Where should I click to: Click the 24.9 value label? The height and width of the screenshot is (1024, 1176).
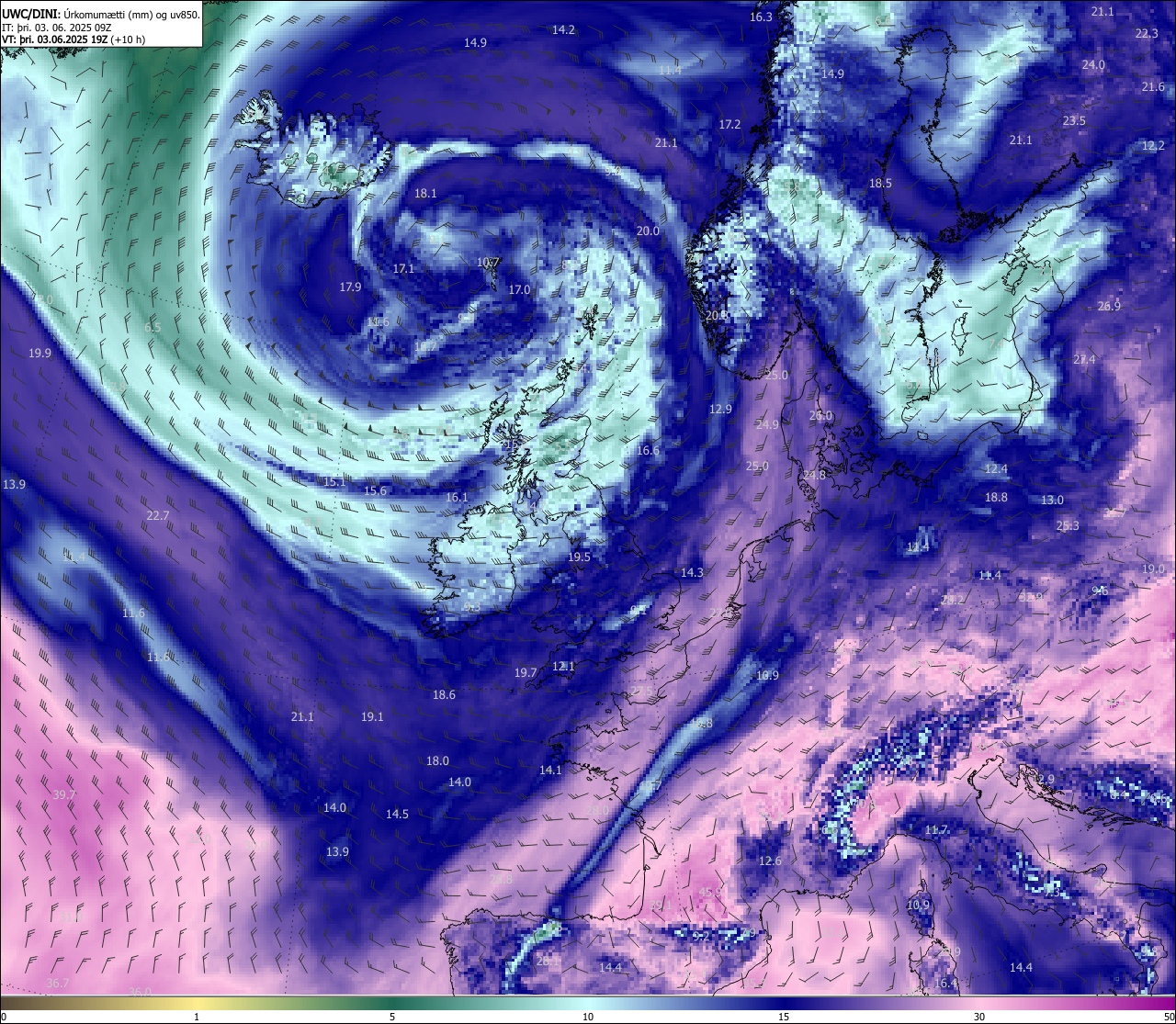tap(766, 424)
